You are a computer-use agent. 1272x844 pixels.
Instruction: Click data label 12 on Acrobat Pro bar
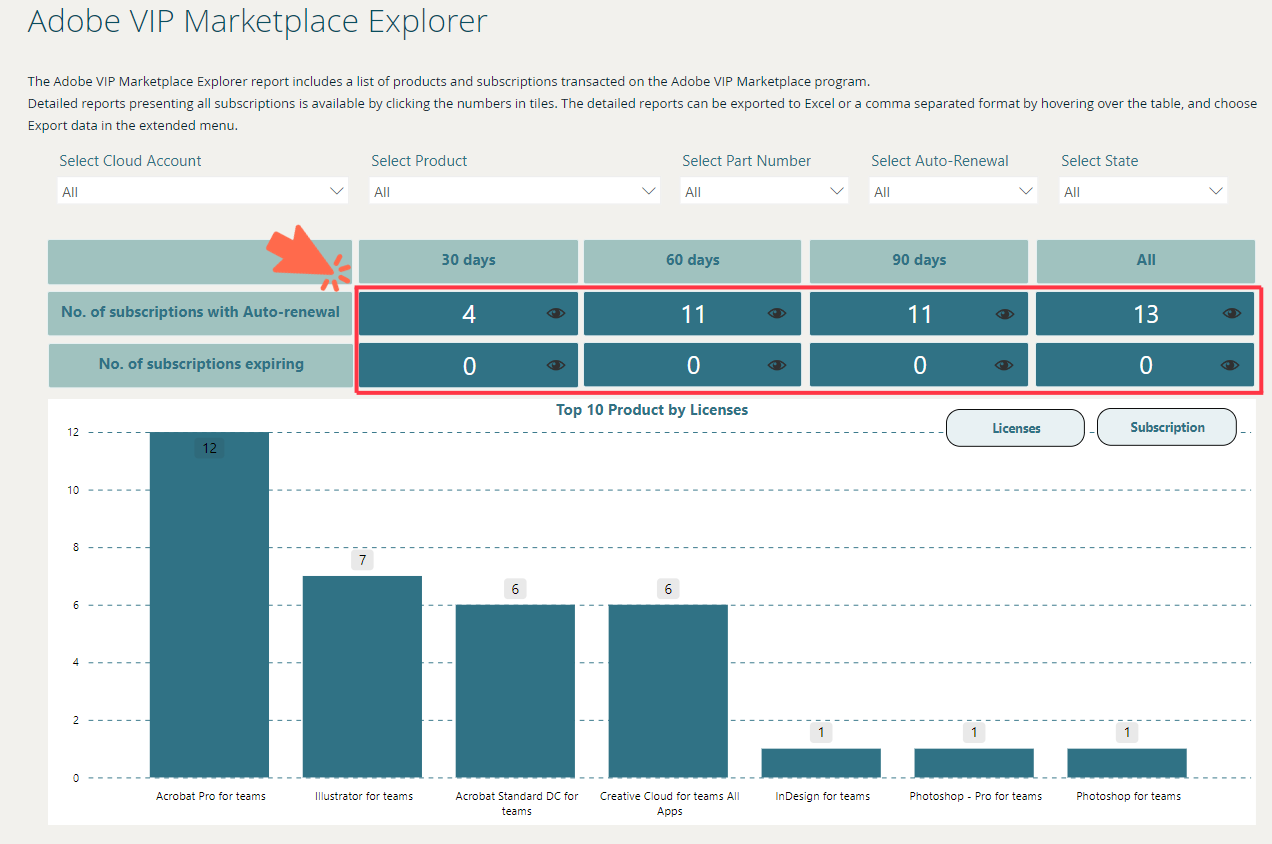pos(209,448)
